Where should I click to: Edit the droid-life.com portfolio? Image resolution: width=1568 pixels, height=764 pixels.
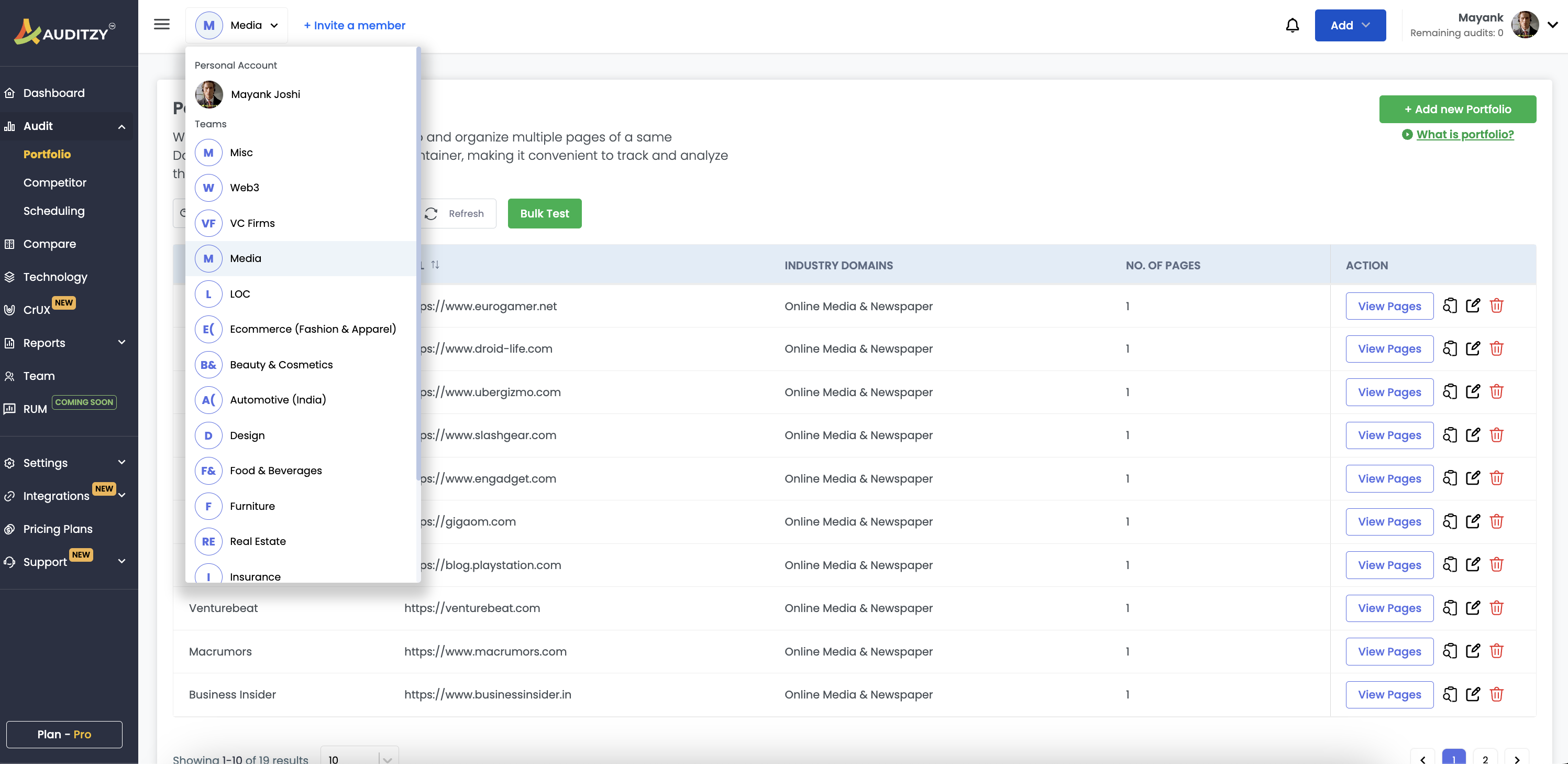pyautogui.click(x=1473, y=348)
